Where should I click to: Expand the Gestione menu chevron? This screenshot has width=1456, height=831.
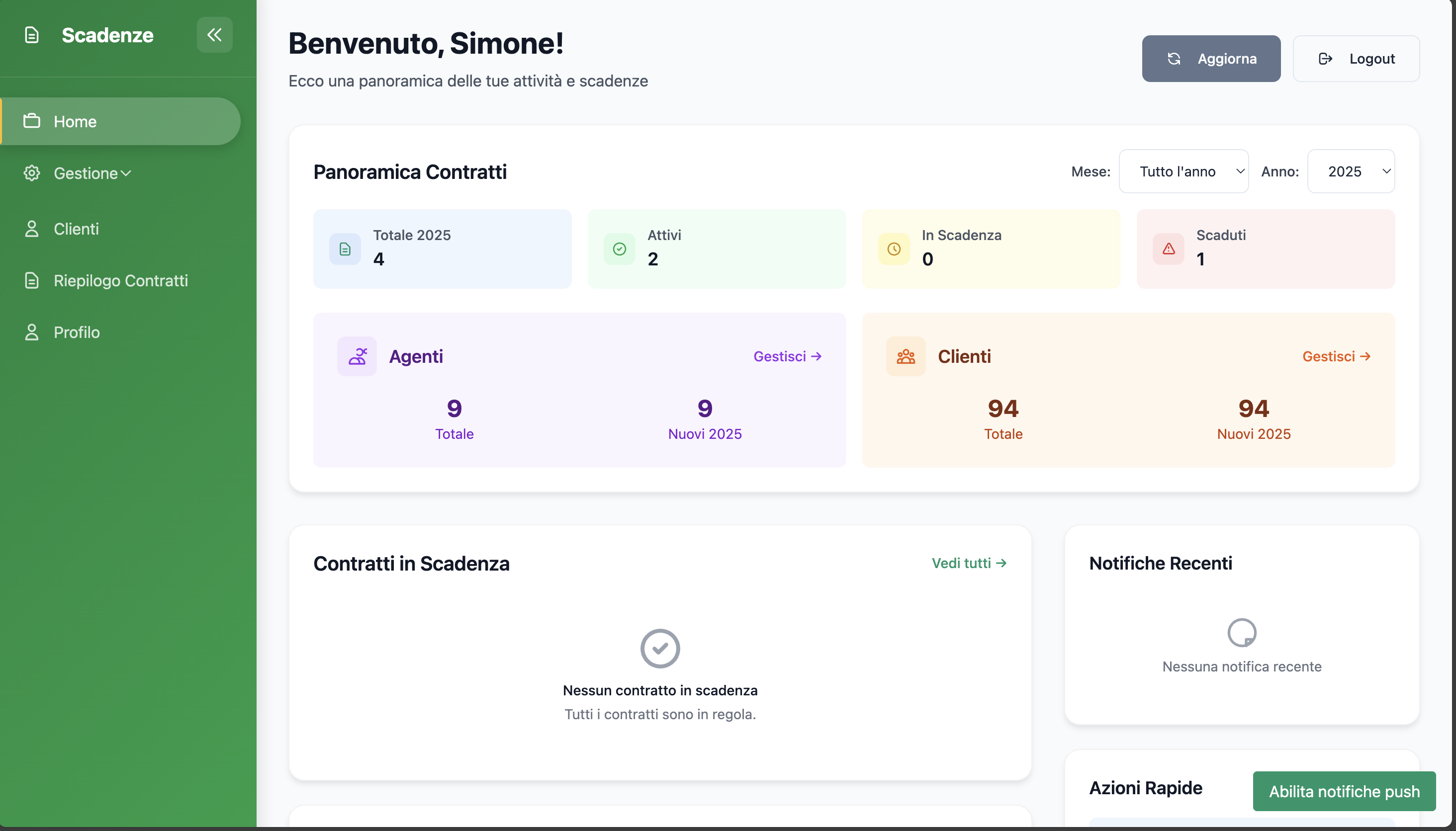point(126,173)
